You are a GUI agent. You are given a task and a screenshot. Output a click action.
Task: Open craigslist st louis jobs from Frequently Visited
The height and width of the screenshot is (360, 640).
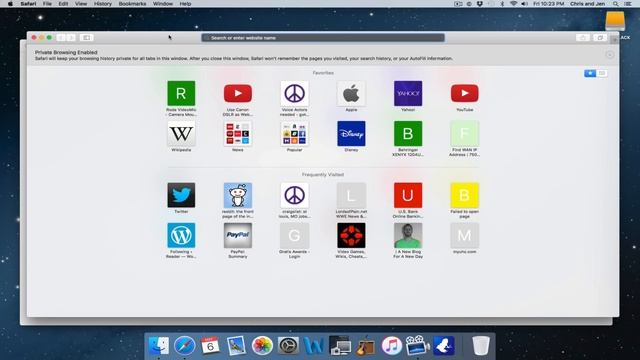tap(294, 195)
